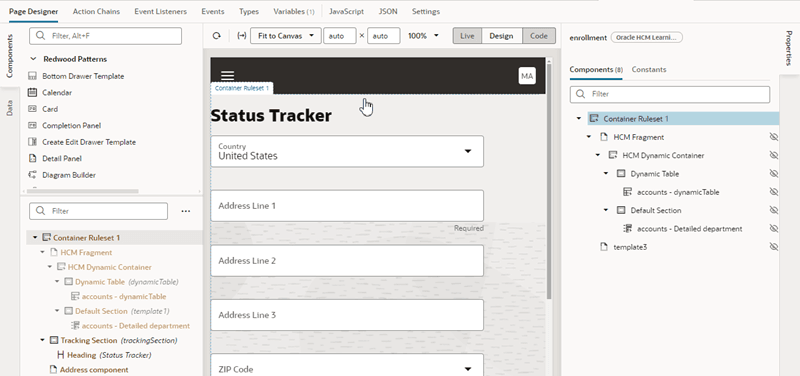Image resolution: width=800 pixels, height=376 pixels.
Task: Open the JSON tab
Action: (388, 11)
